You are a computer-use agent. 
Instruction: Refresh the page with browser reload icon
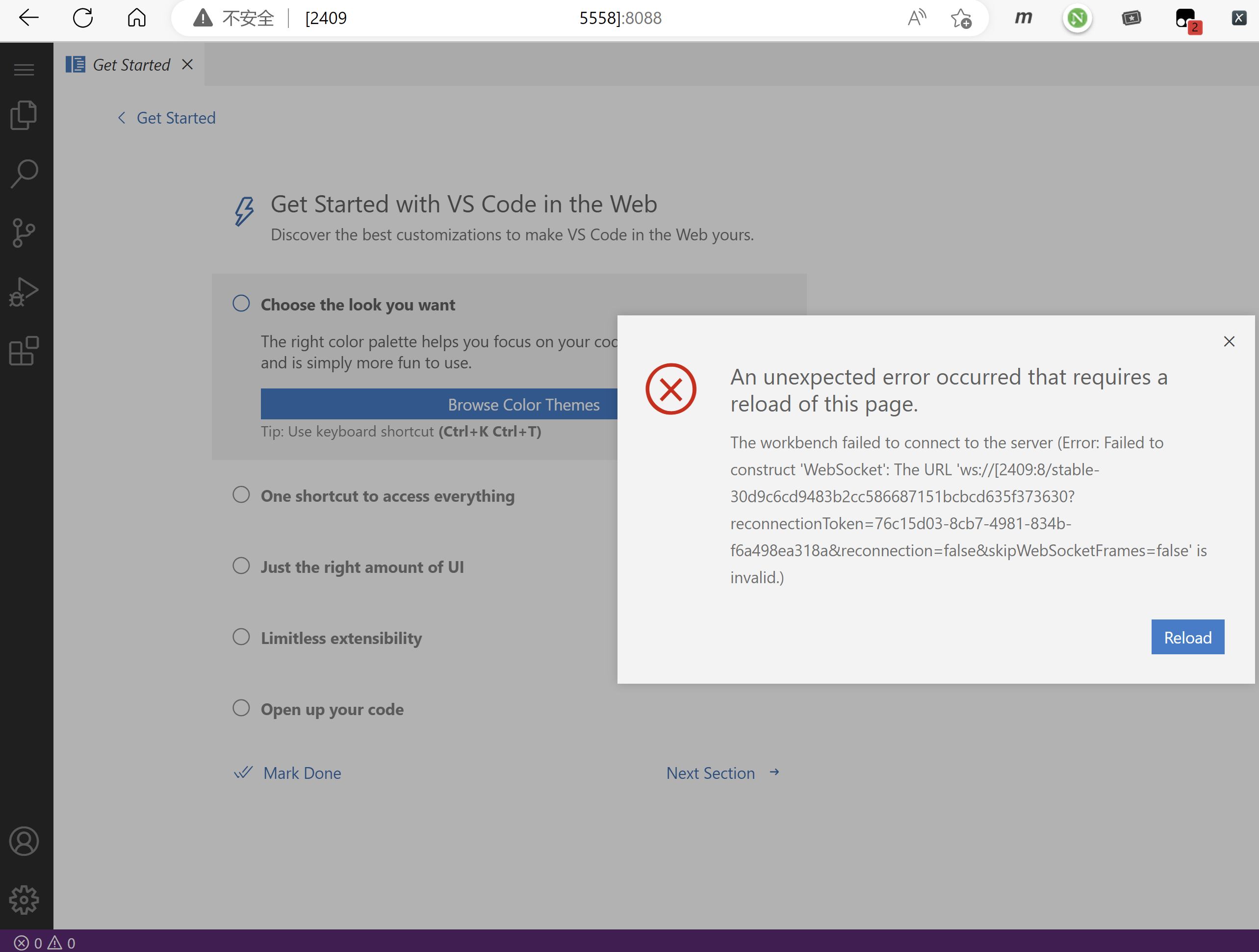82,18
